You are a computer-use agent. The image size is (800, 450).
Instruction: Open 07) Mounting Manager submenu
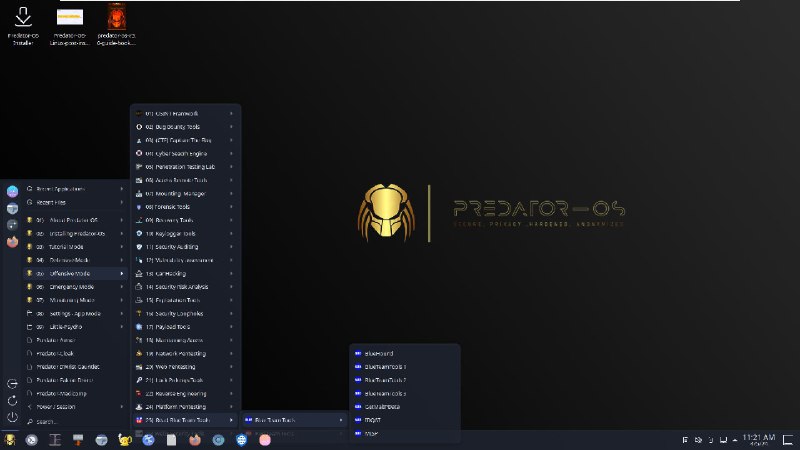[185, 193]
